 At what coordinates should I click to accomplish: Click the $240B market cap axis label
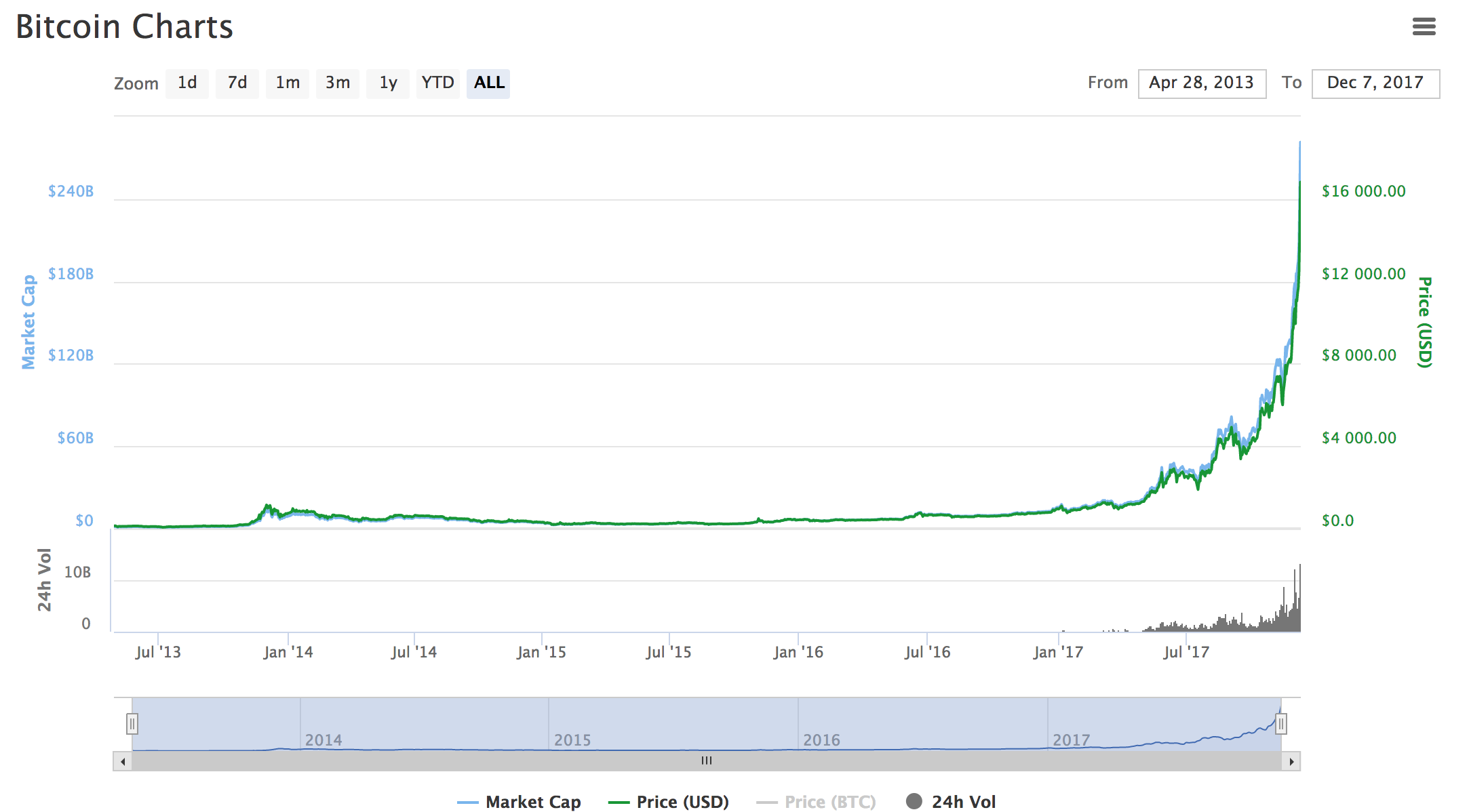pyautogui.click(x=71, y=191)
